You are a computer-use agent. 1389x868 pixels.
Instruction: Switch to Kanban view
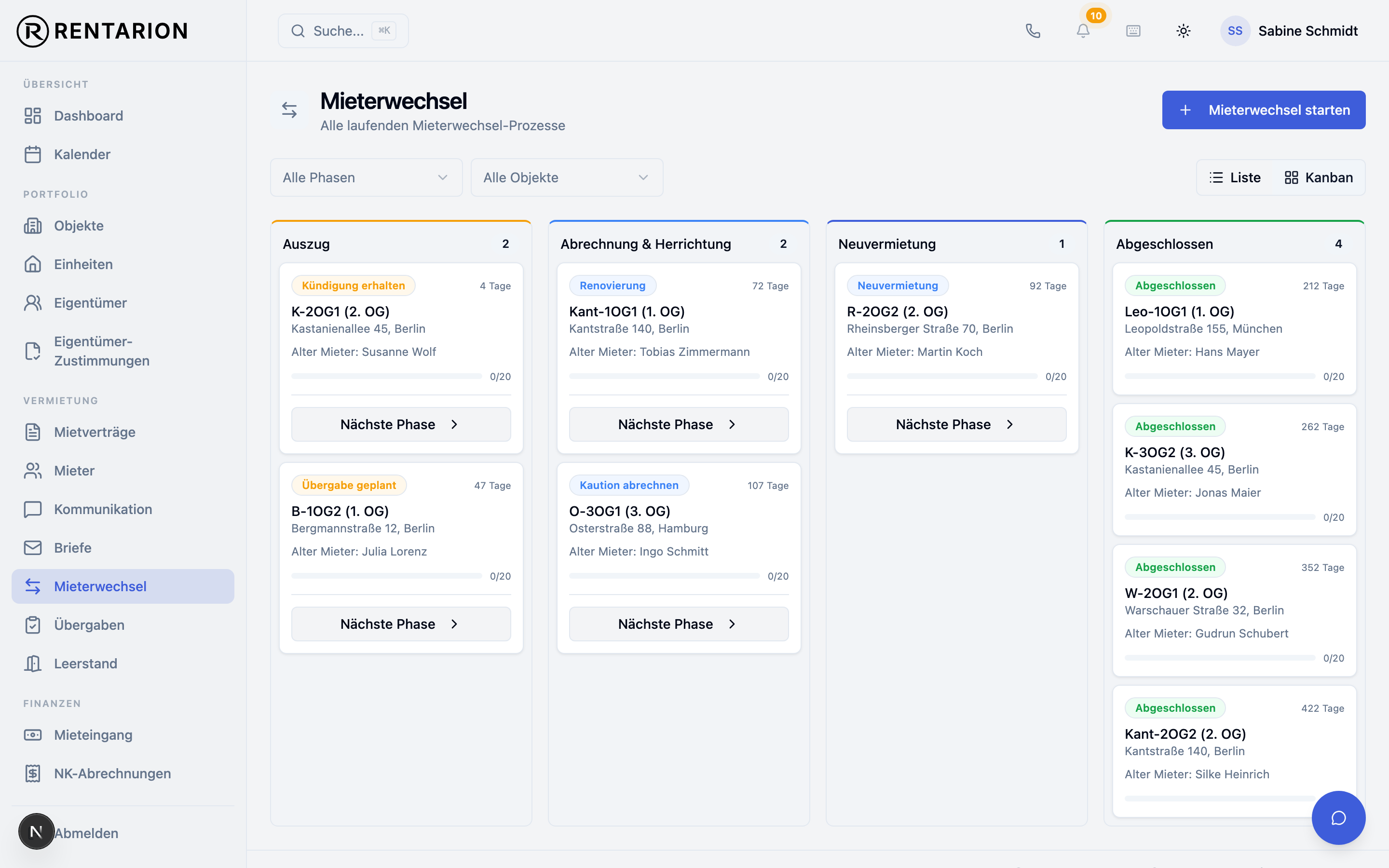click(x=1319, y=177)
